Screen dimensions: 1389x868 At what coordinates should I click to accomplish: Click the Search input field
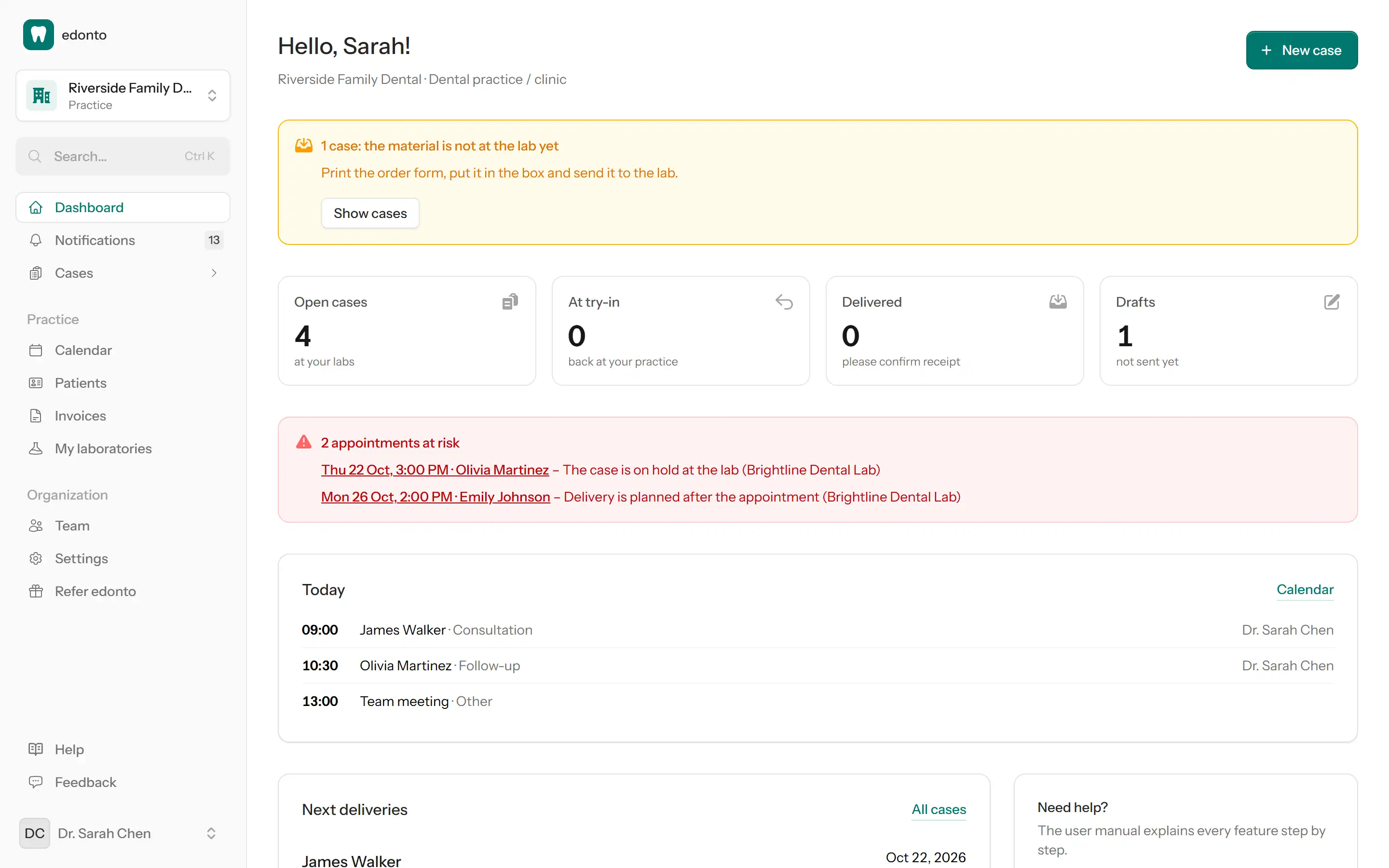tap(123, 156)
